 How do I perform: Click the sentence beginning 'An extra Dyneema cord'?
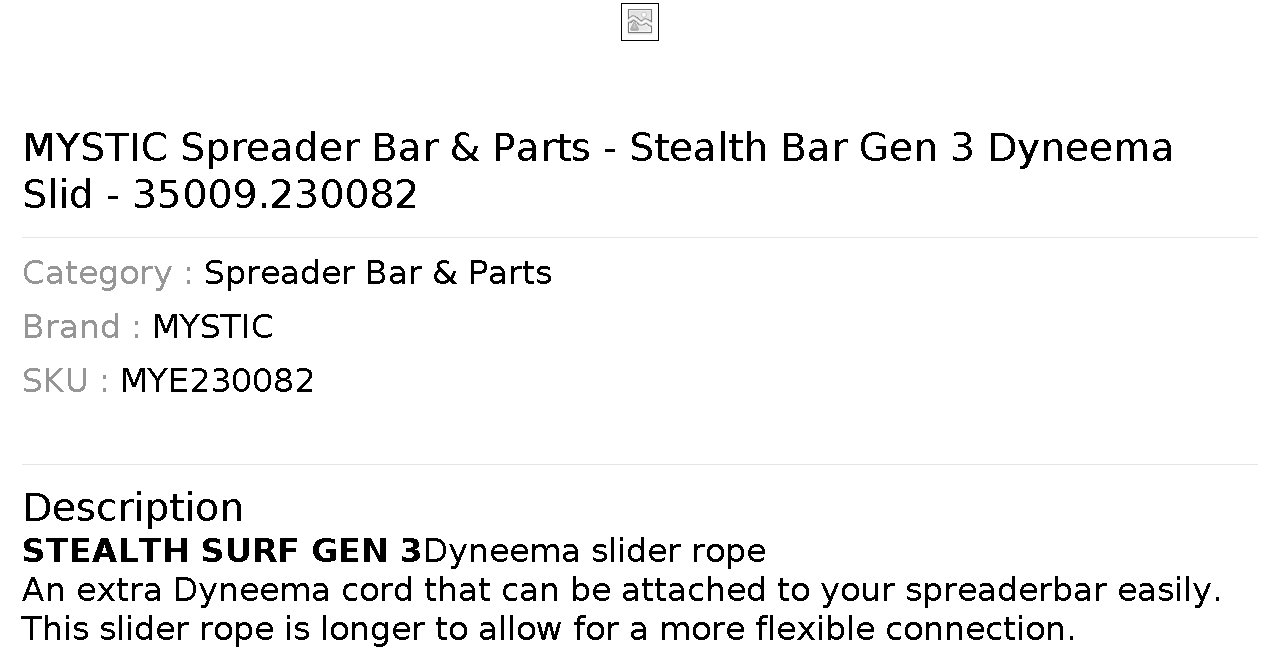coord(622,590)
